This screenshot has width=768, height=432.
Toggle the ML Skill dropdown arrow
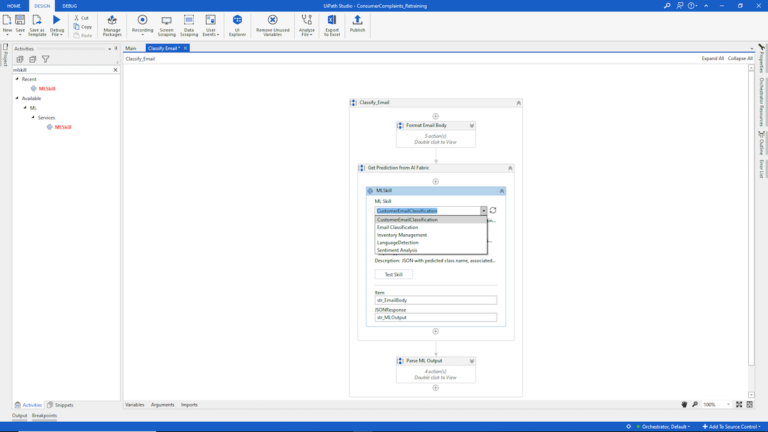coord(483,211)
